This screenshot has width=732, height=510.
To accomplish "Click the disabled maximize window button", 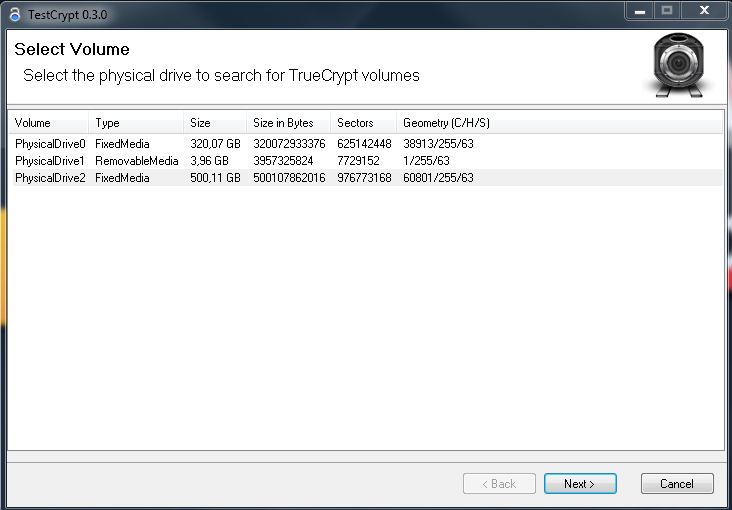I will click(667, 11).
